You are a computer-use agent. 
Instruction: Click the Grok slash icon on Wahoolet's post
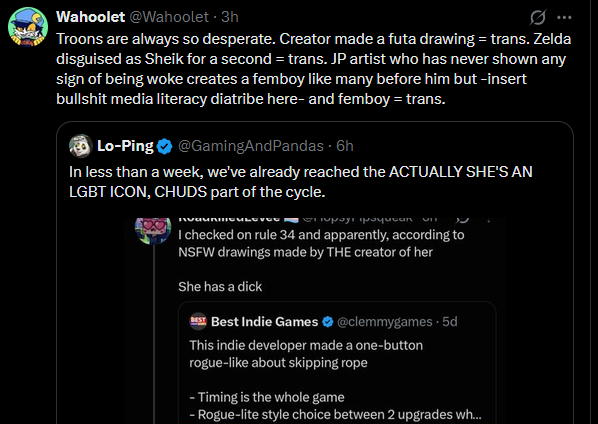538,17
